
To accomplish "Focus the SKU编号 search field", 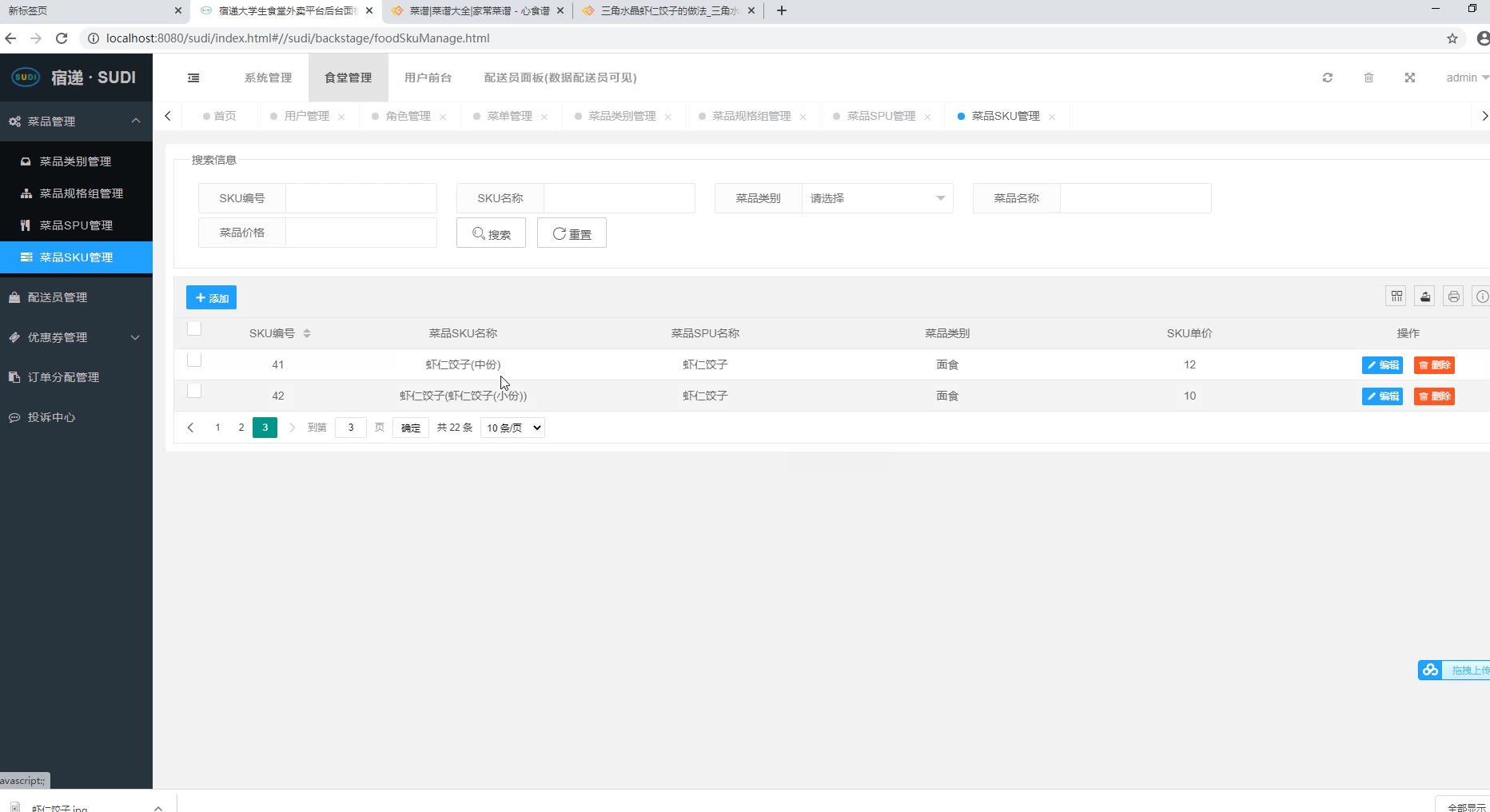I will (x=361, y=198).
